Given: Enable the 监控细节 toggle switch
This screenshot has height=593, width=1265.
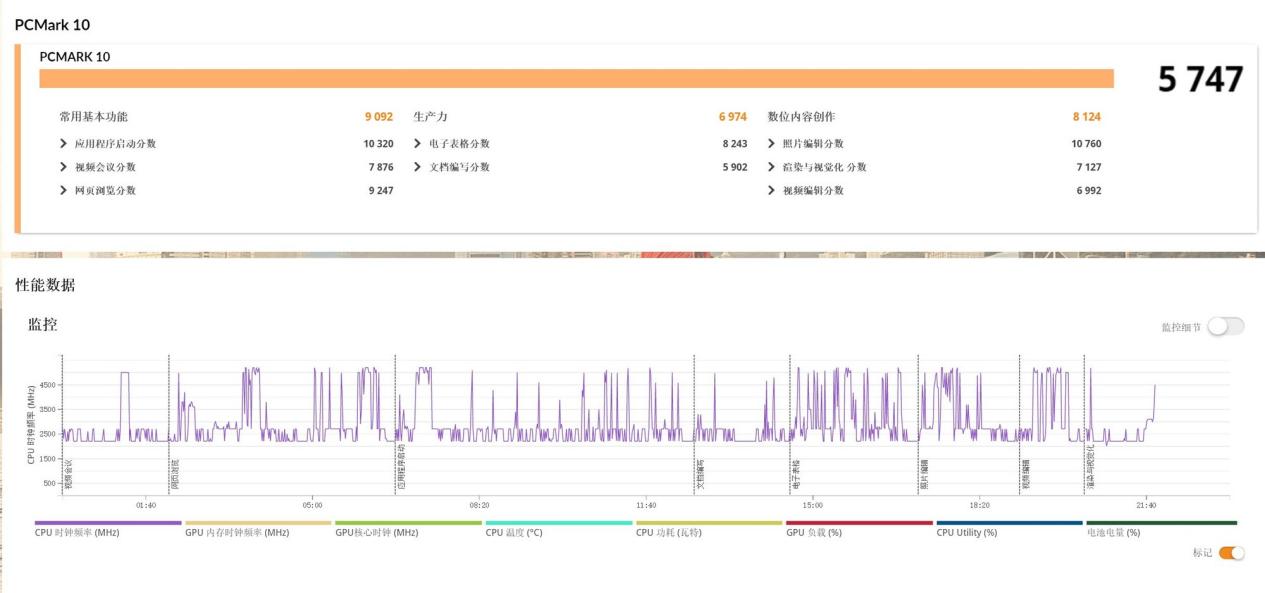Looking at the screenshot, I should coord(1225,327).
